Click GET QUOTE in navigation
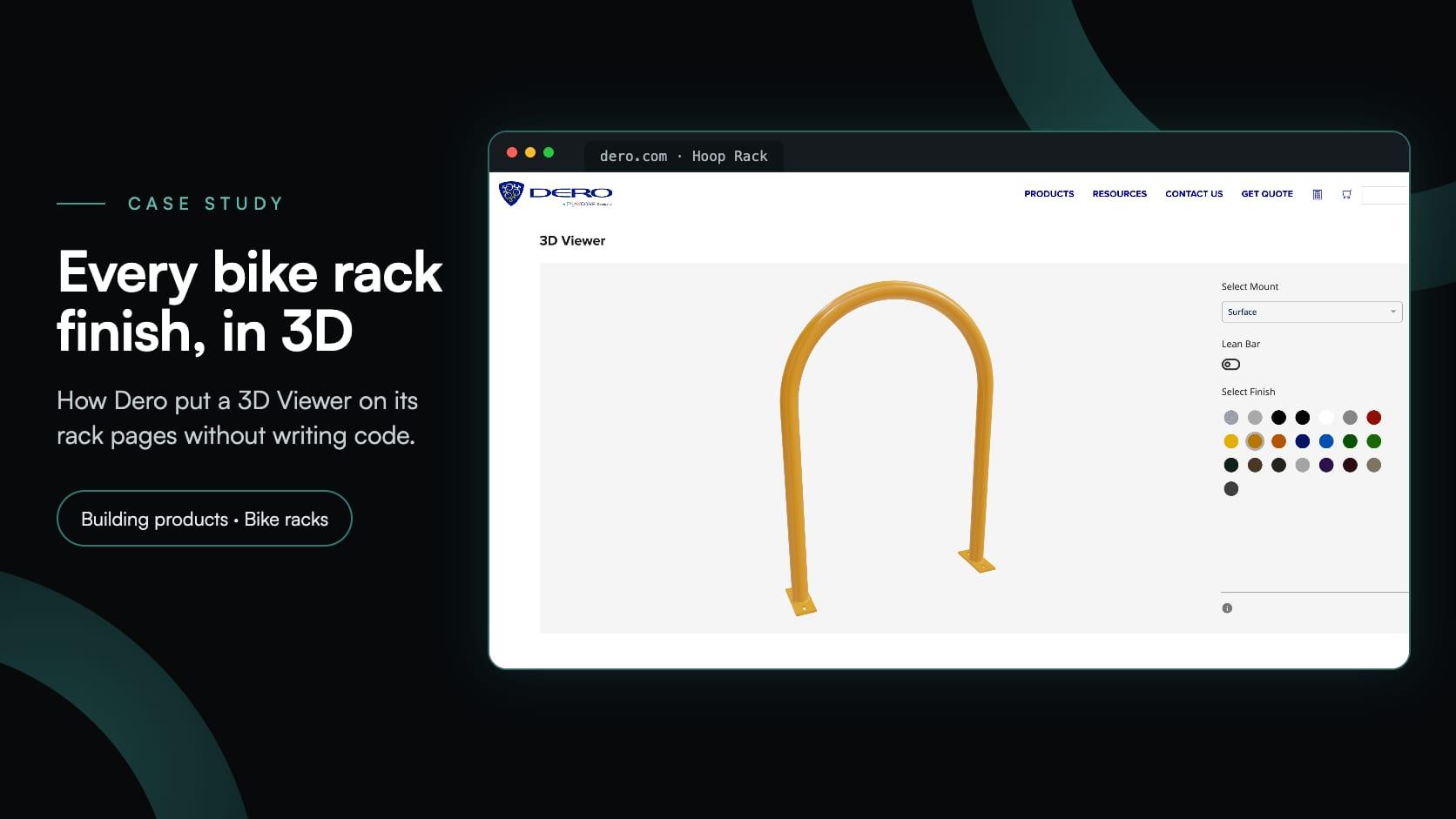The image size is (1456, 819). 1266,194
